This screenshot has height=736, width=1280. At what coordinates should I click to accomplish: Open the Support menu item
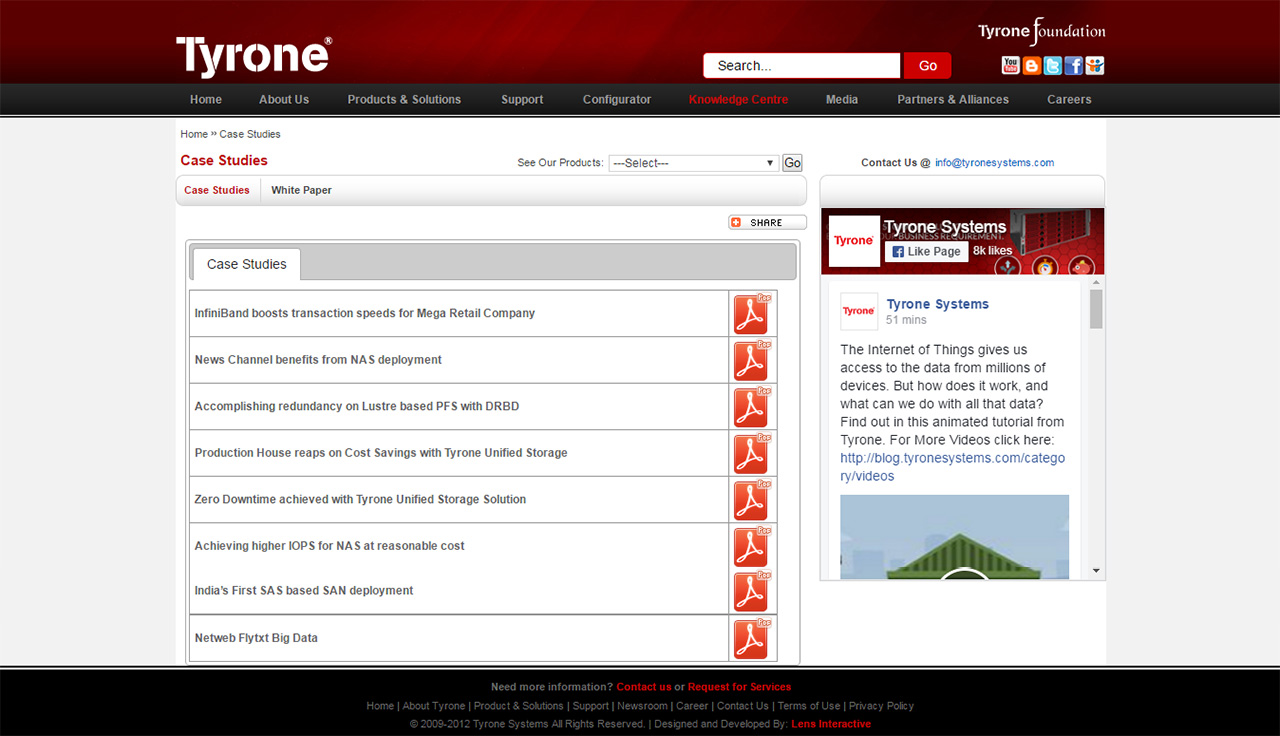click(x=522, y=100)
